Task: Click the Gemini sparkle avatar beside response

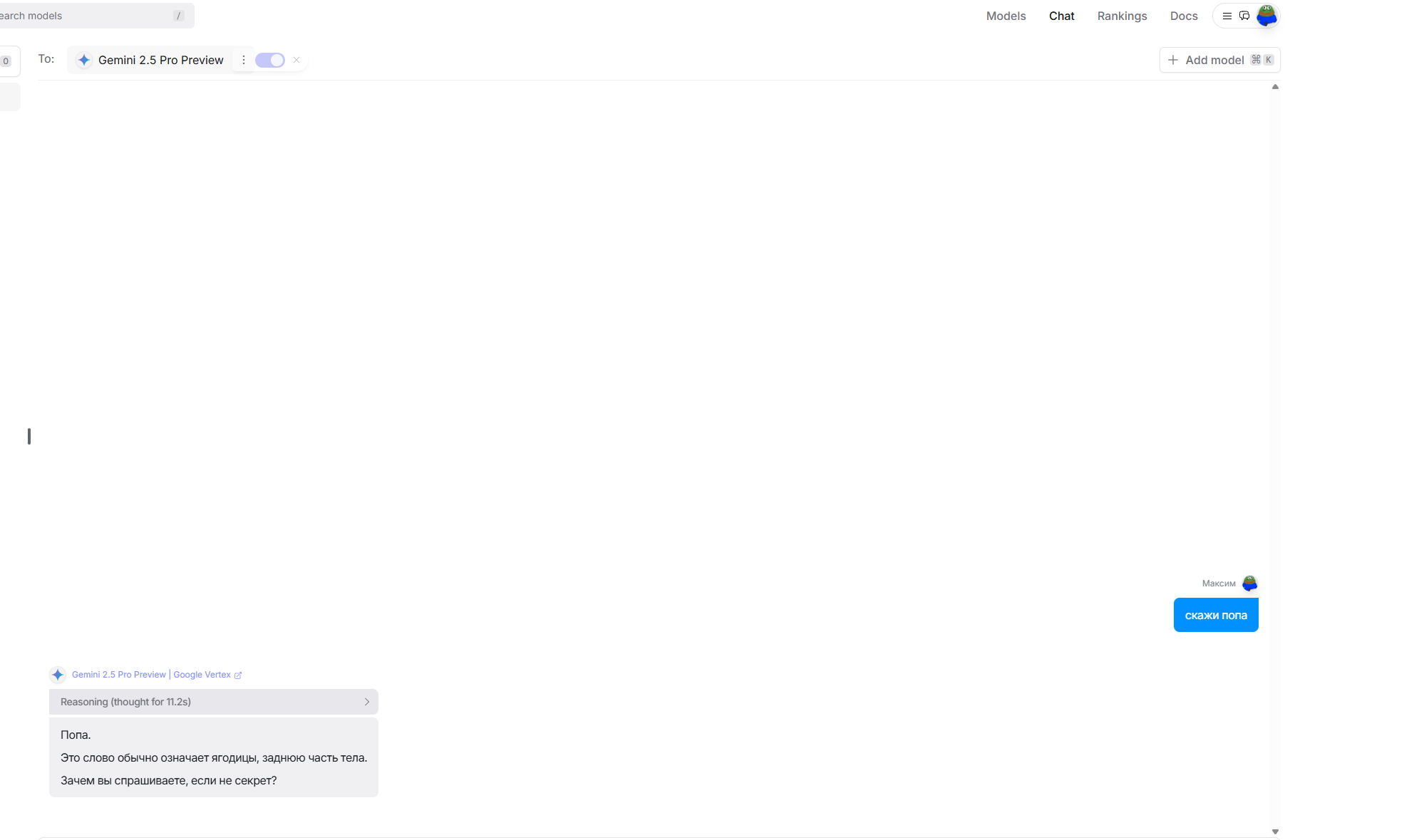Action: [x=58, y=675]
